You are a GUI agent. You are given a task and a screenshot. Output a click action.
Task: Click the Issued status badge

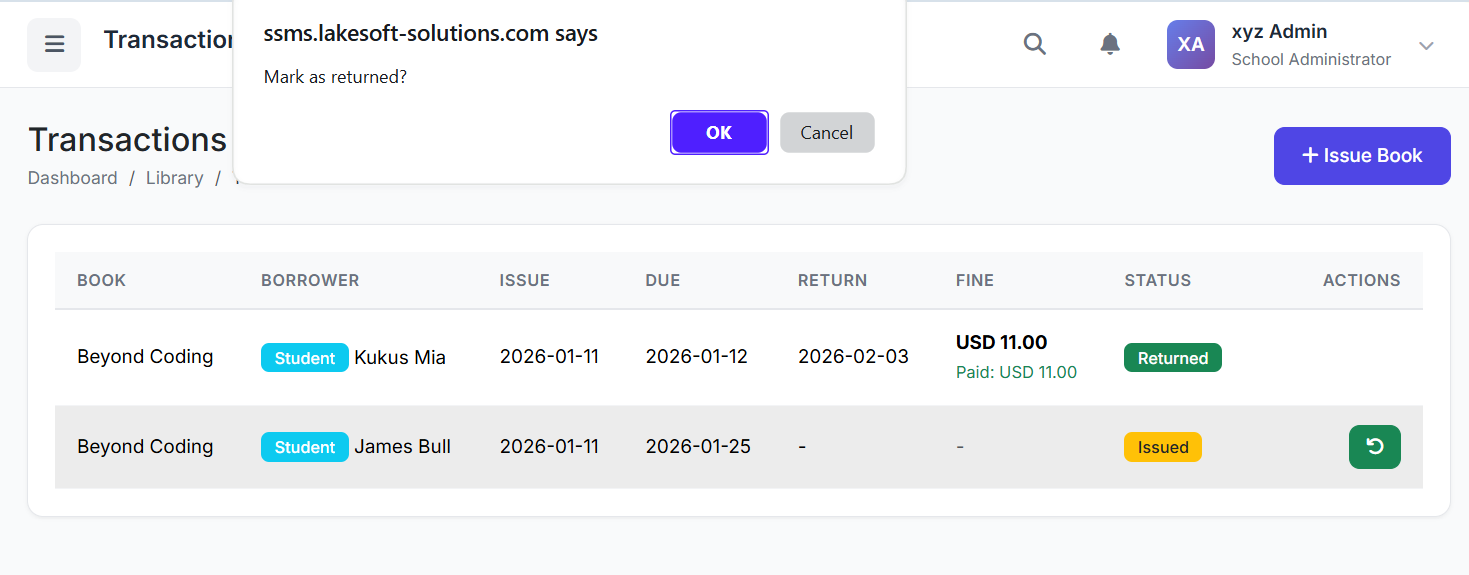(x=1162, y=447)
